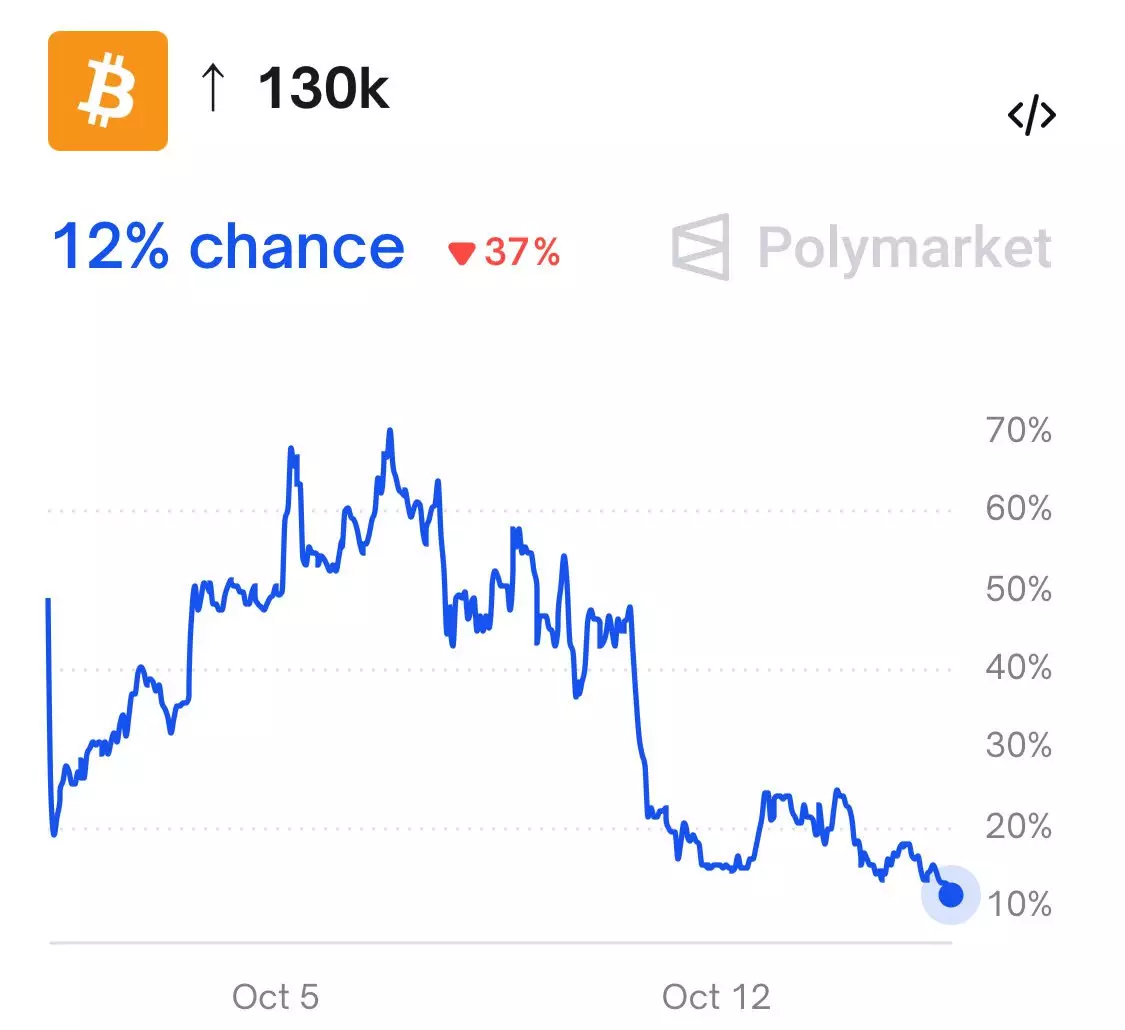
Task: Click the 40% axis label
Action: [x=1018, y=667]
